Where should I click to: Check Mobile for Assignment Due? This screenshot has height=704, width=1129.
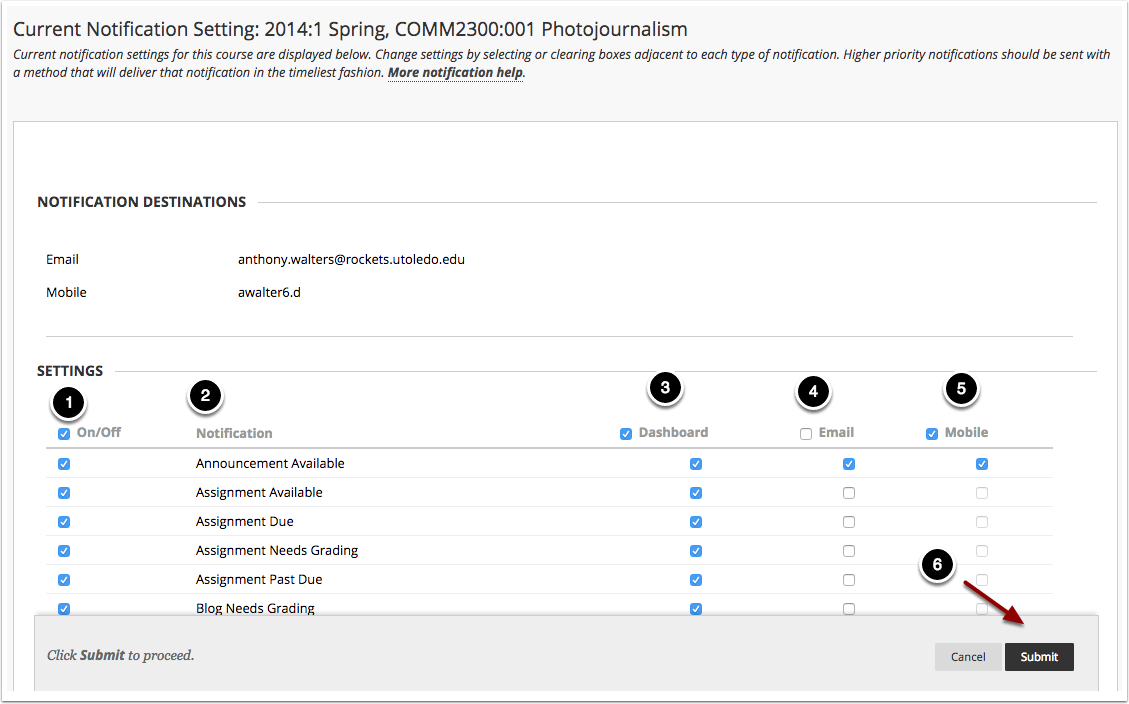click(x=981, y=522)
